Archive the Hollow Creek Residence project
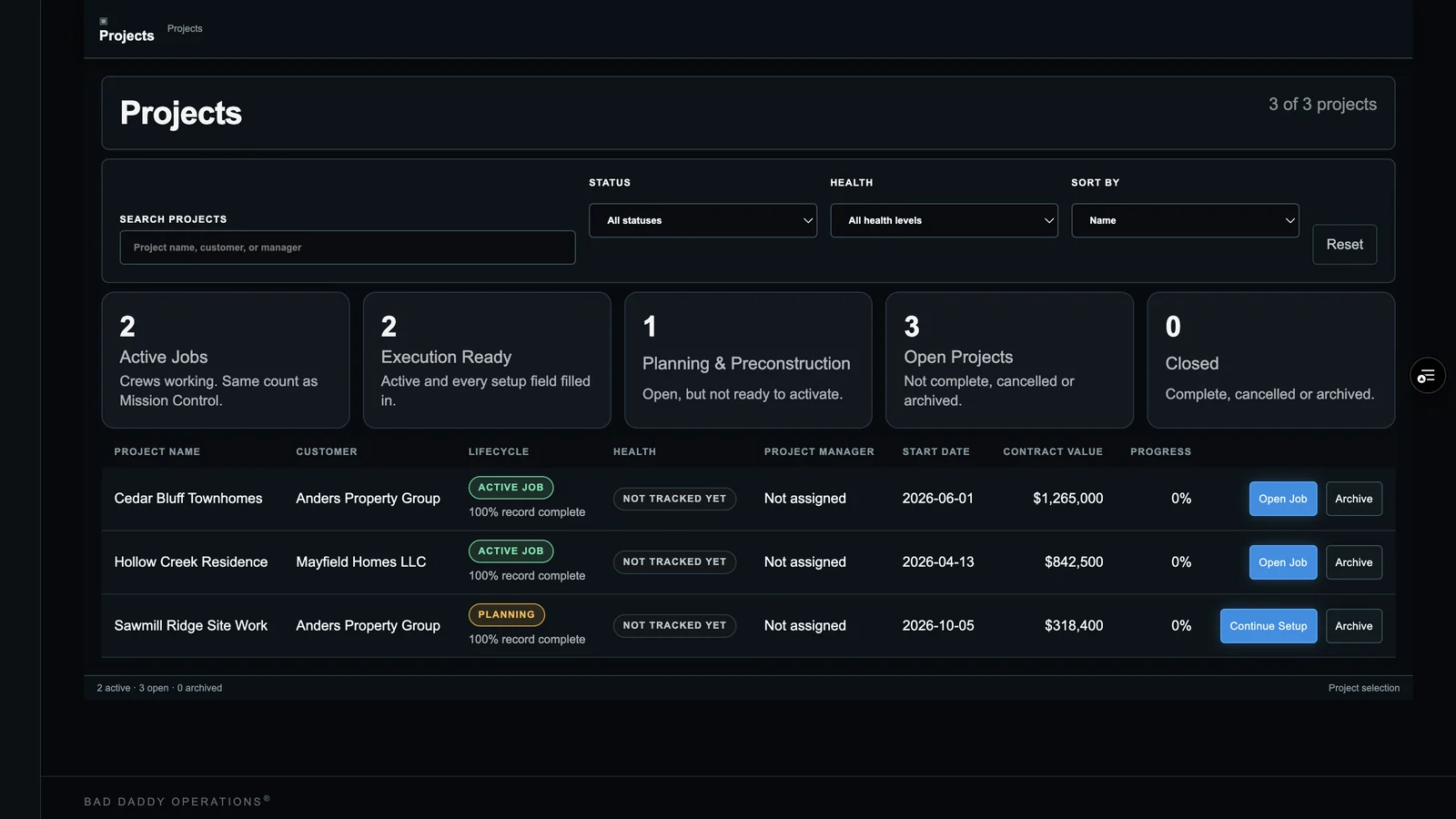 (x=1353, y=562)
